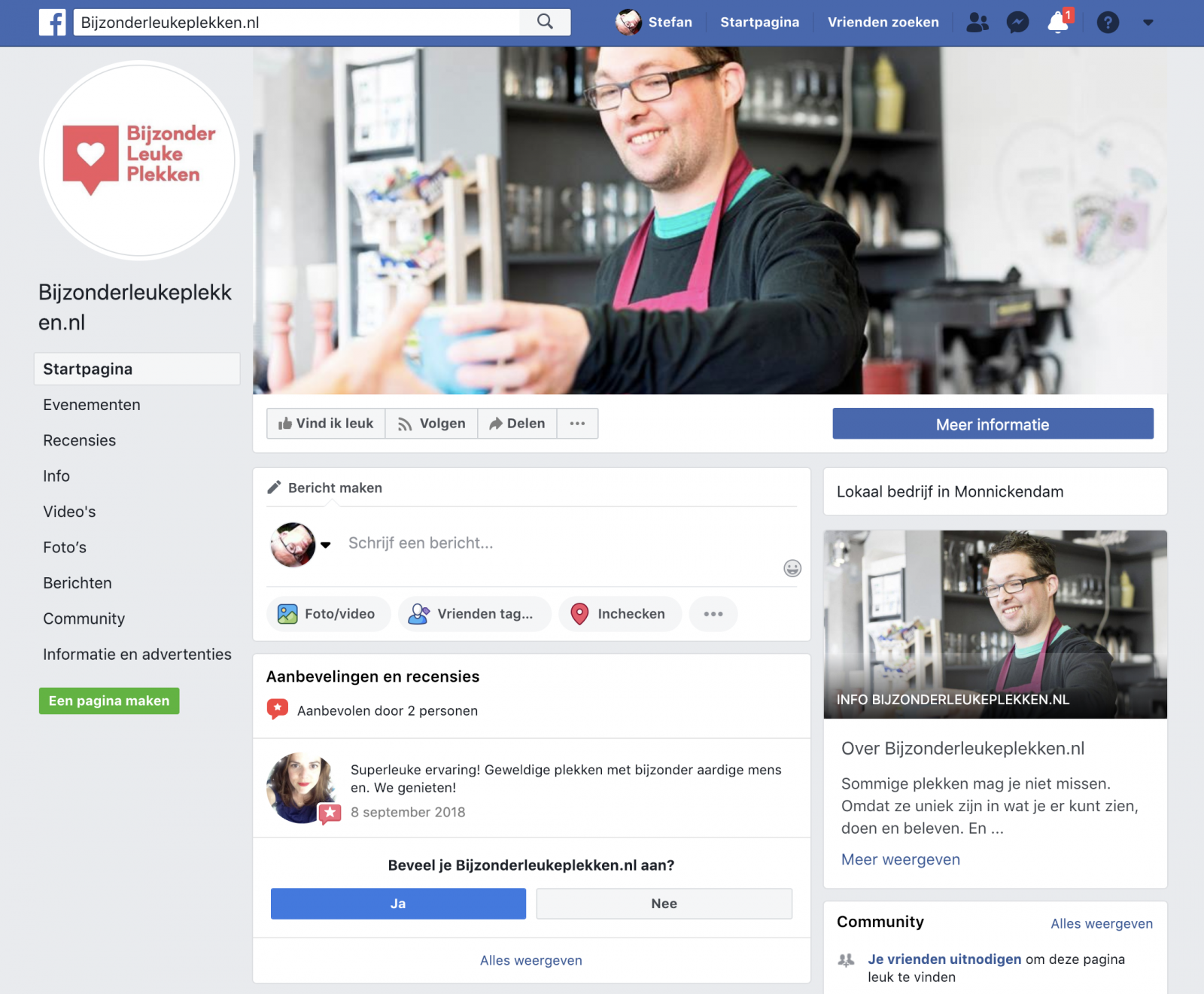Open Info in sidebar
The width and height of the screenshot is (1204, 994).
pyautogui.click(x=56, y=476)
